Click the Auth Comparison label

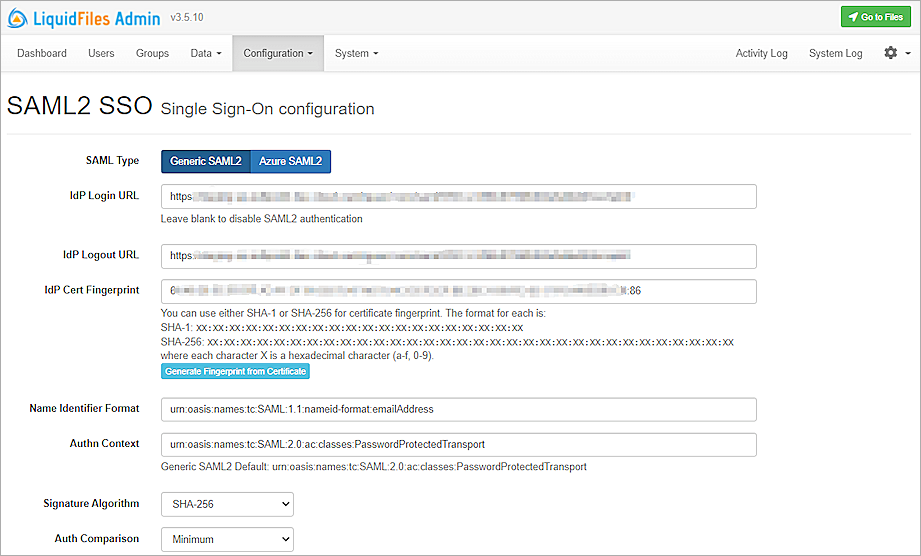[97, 538]
